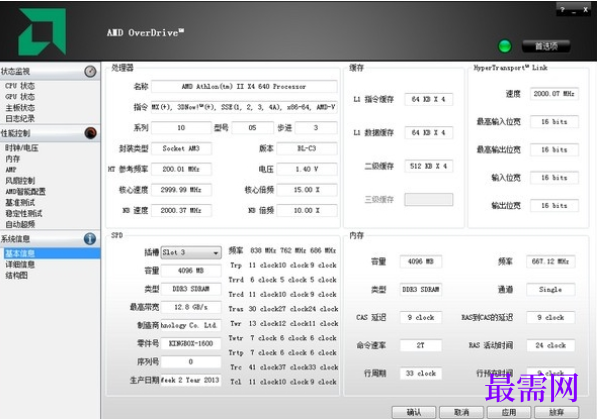Click the SPD 最高带宽 12.8 GB/s field
Image resolution: width=597 pixels, height=419 pixels.
[191, 307]
